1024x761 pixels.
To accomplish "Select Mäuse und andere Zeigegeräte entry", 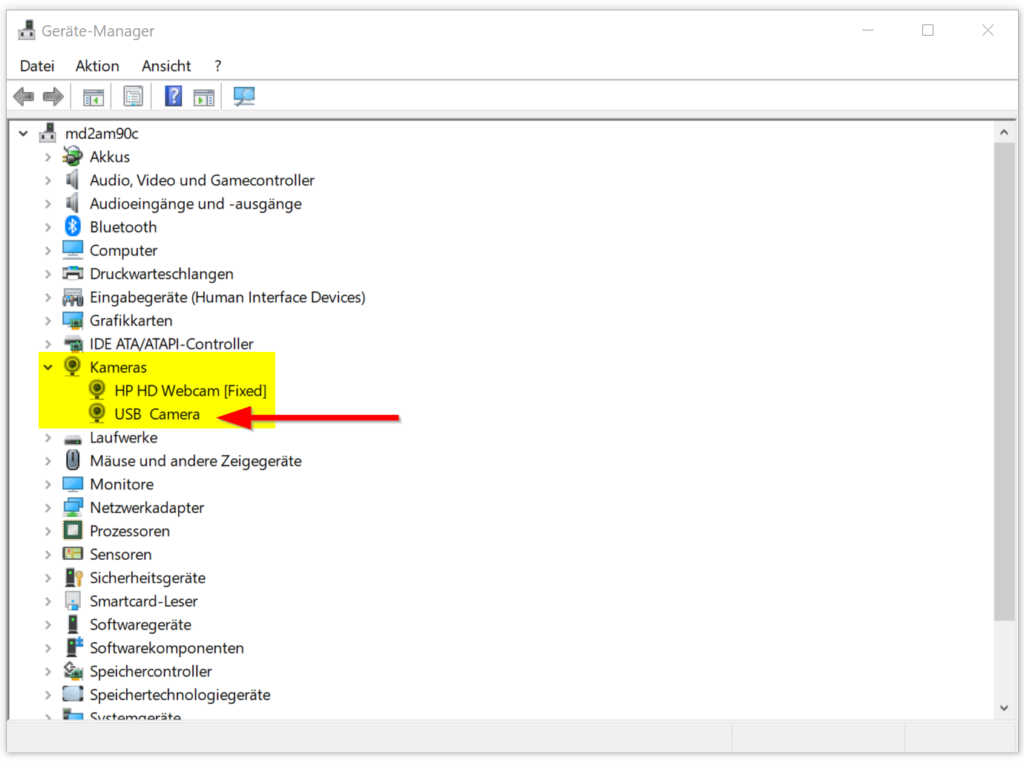I will coord(195,461).
